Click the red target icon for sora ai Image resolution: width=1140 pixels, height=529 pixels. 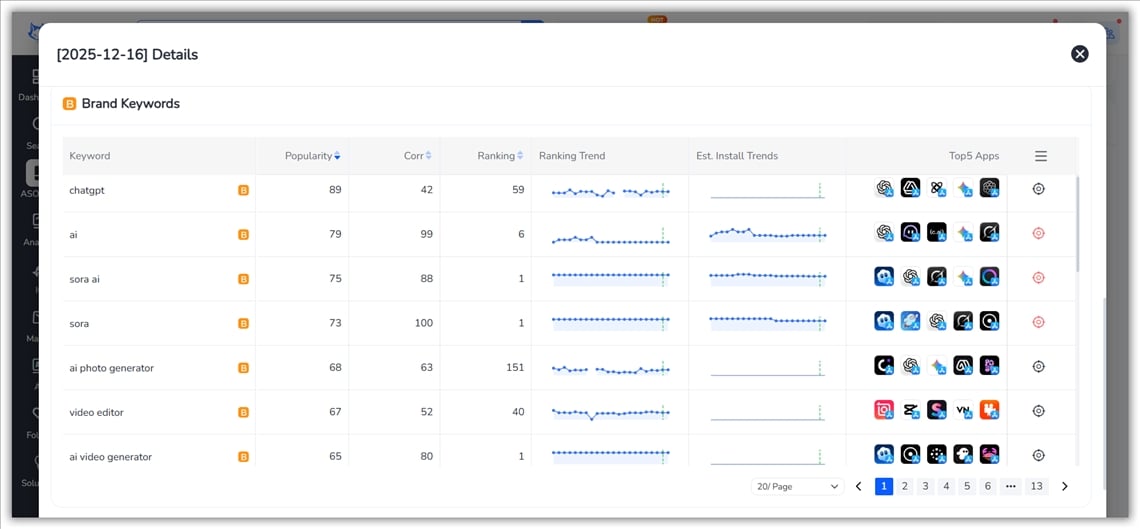point(1038,278)
